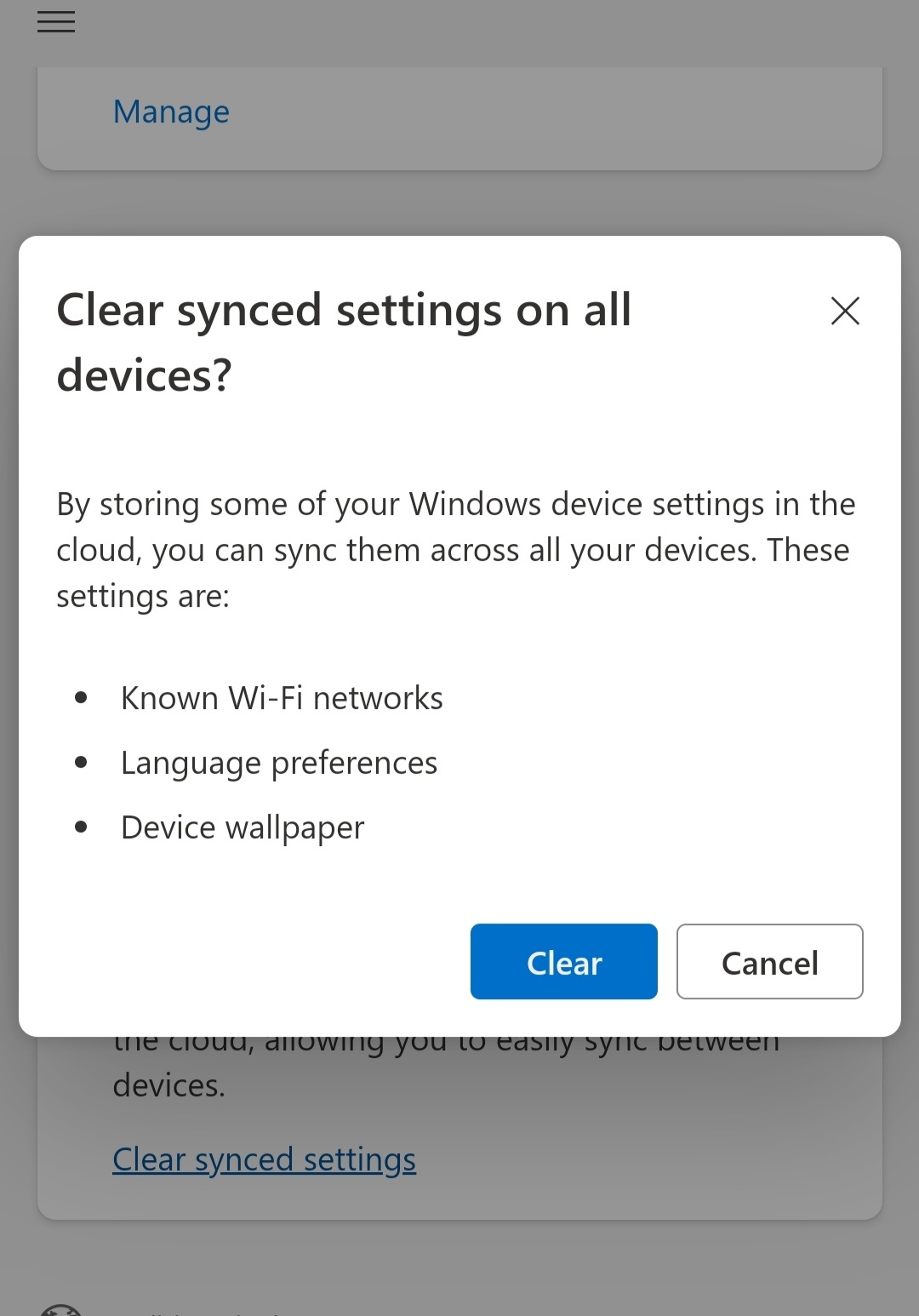Follow the Clear synced settings link

click(x=264, y=1159)
